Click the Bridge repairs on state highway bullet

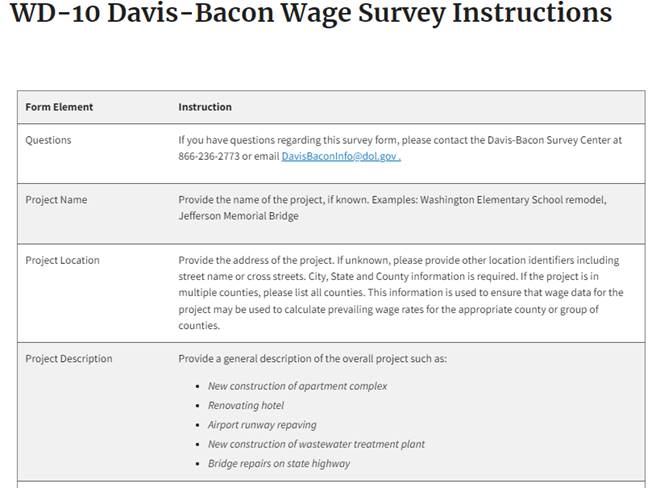(x=279, y=464)
